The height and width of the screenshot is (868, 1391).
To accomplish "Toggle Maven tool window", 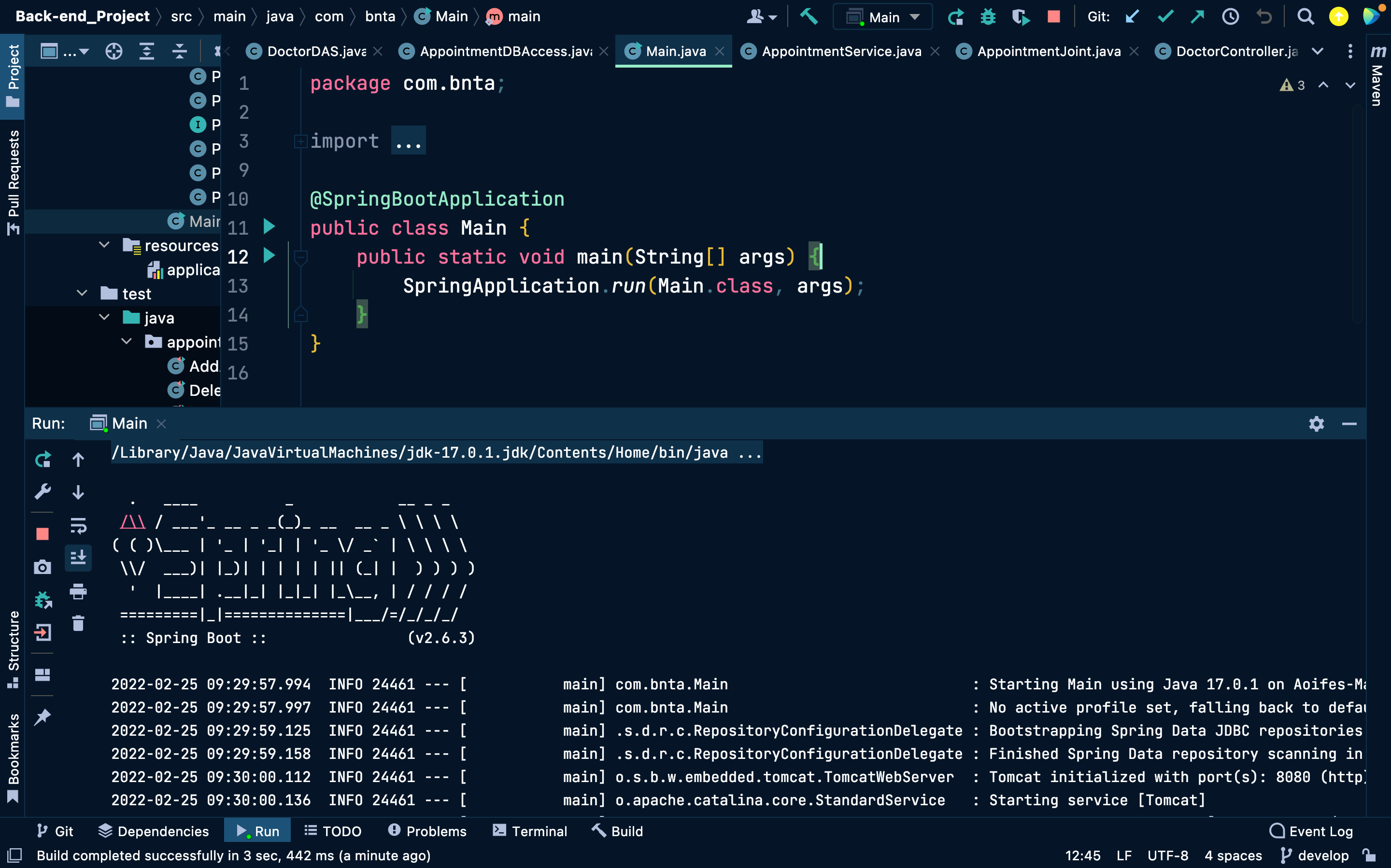I will pos(1378,75).
